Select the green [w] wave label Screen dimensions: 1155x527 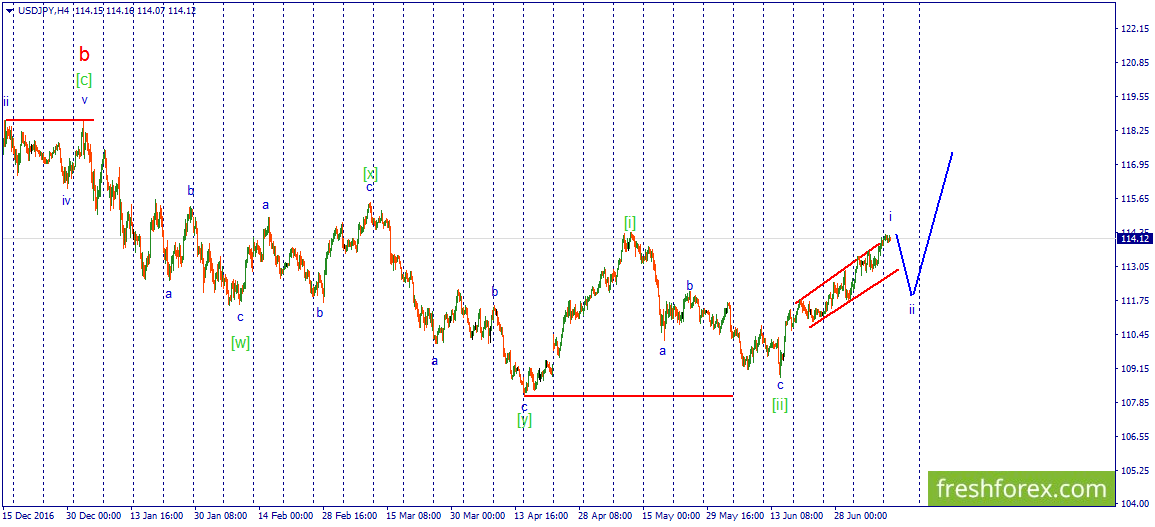coord(240,343)
